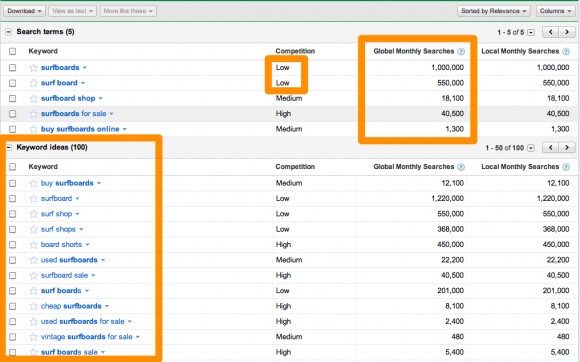This screenshot has width=580, height=362.
Task: Star 'vintage surfboards for sale' idea
Action: coord(34,337)
